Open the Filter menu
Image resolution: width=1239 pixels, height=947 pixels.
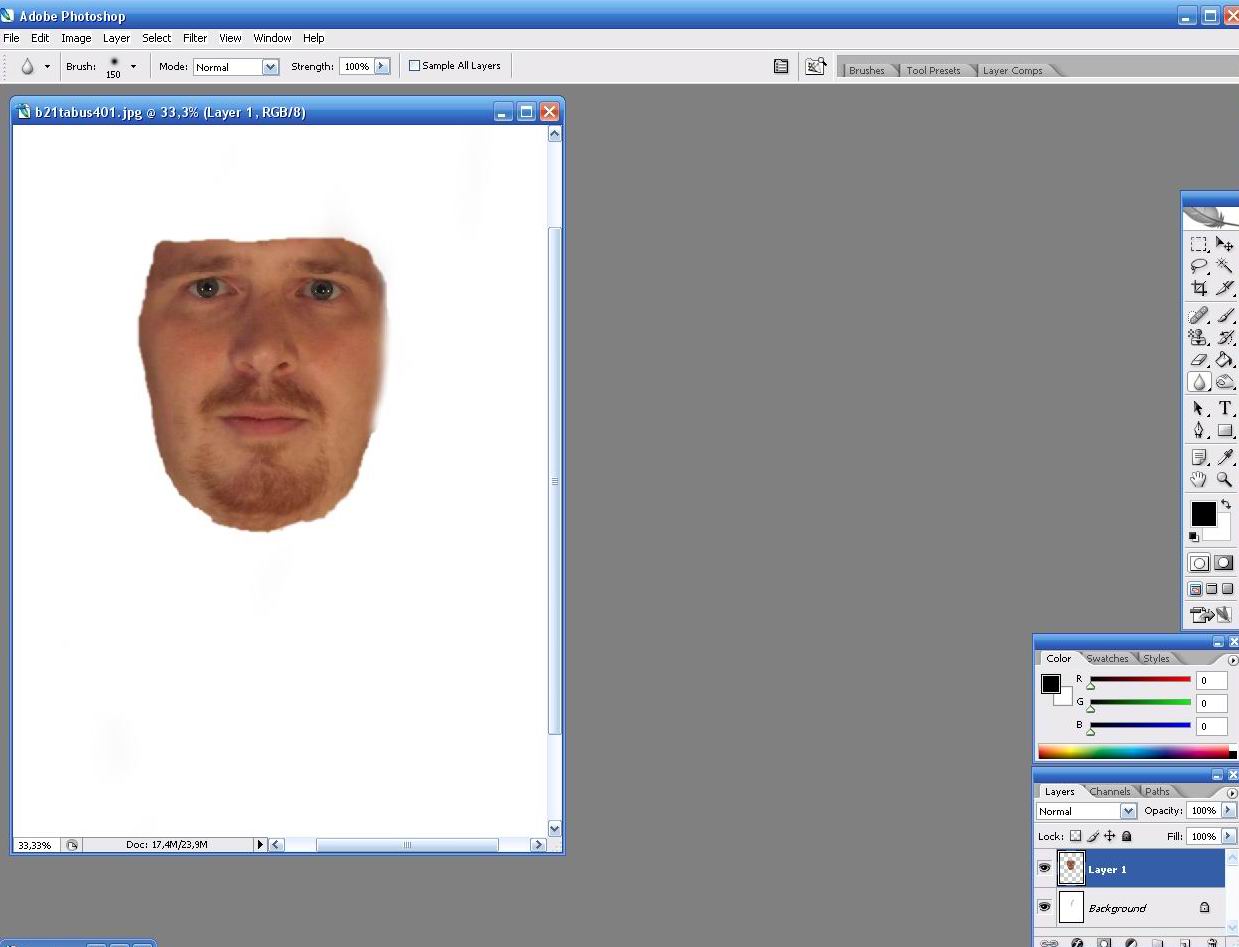[x=195, y=38]
